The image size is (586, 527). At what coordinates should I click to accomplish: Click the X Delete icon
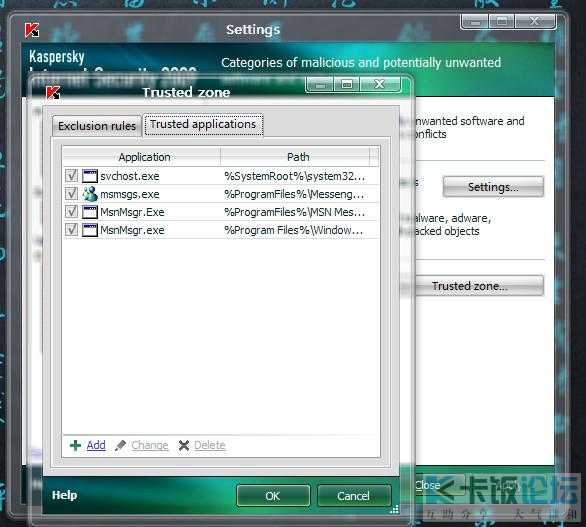[x=184, y=445]
